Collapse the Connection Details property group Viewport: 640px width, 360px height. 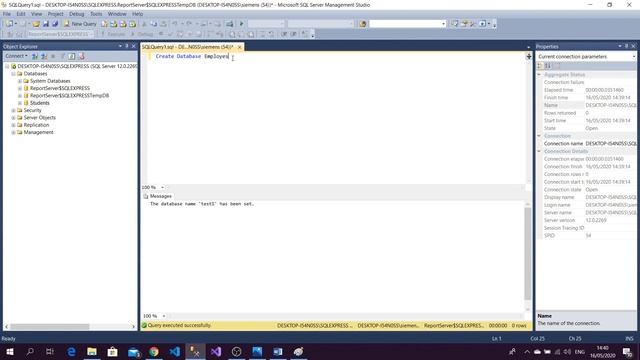[x=539, y=151]
